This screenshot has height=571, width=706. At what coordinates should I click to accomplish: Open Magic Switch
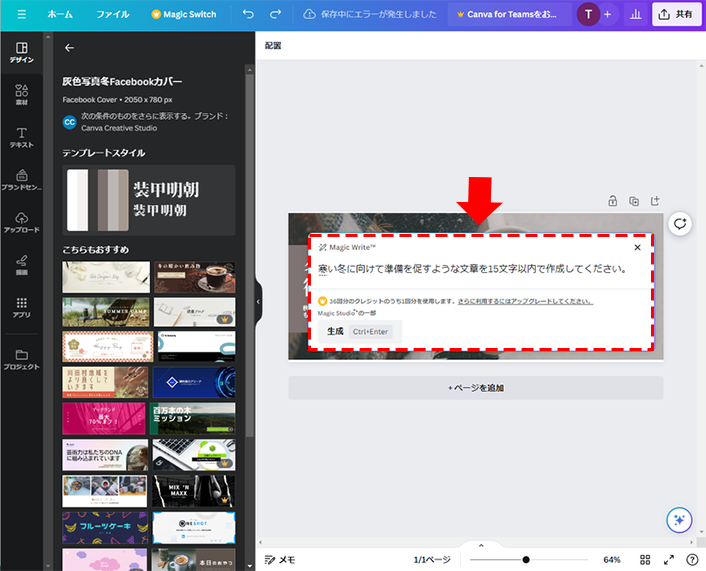(184, 14)
